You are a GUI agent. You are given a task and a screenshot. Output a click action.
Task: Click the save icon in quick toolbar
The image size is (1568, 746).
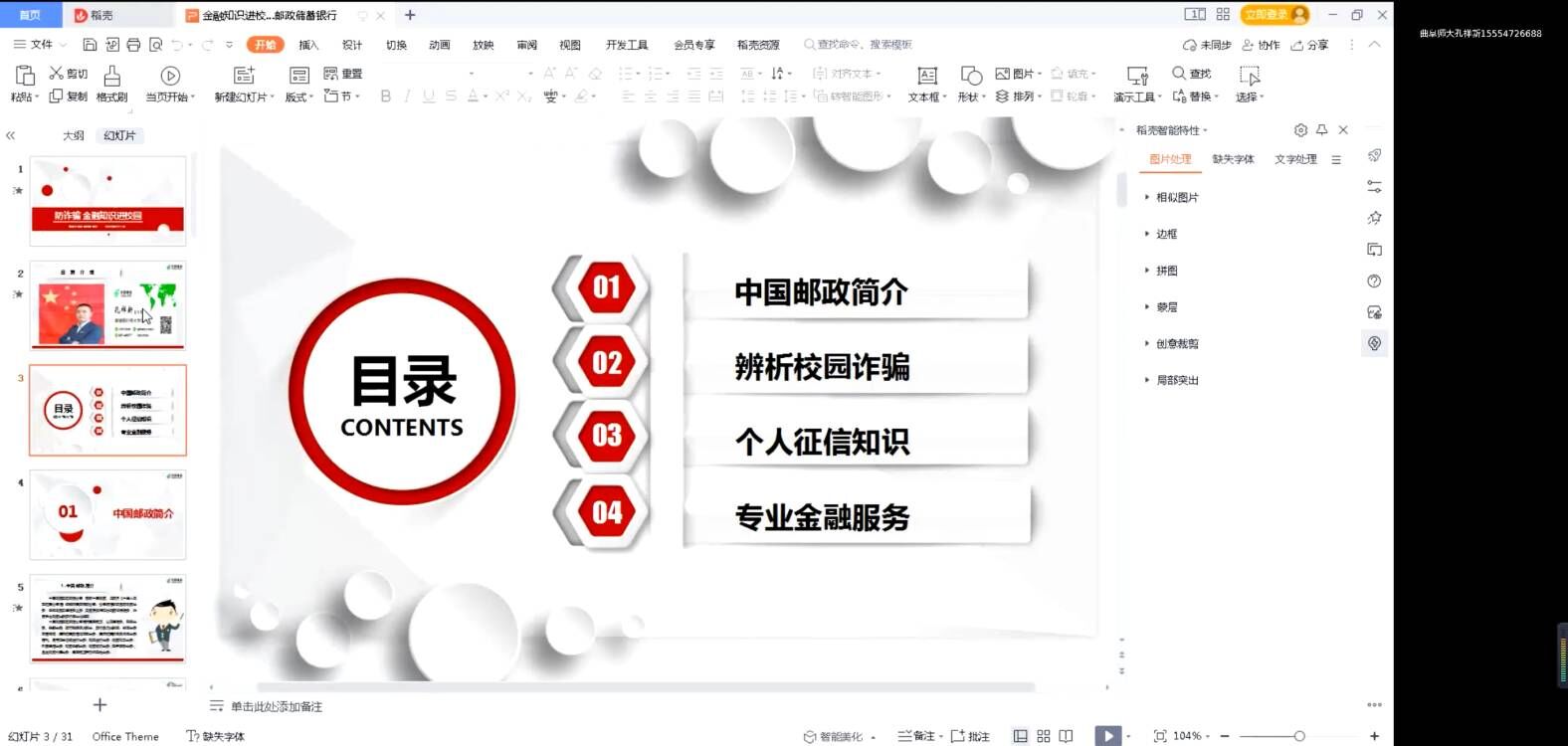pyautogui.click(x=90, y=45)
